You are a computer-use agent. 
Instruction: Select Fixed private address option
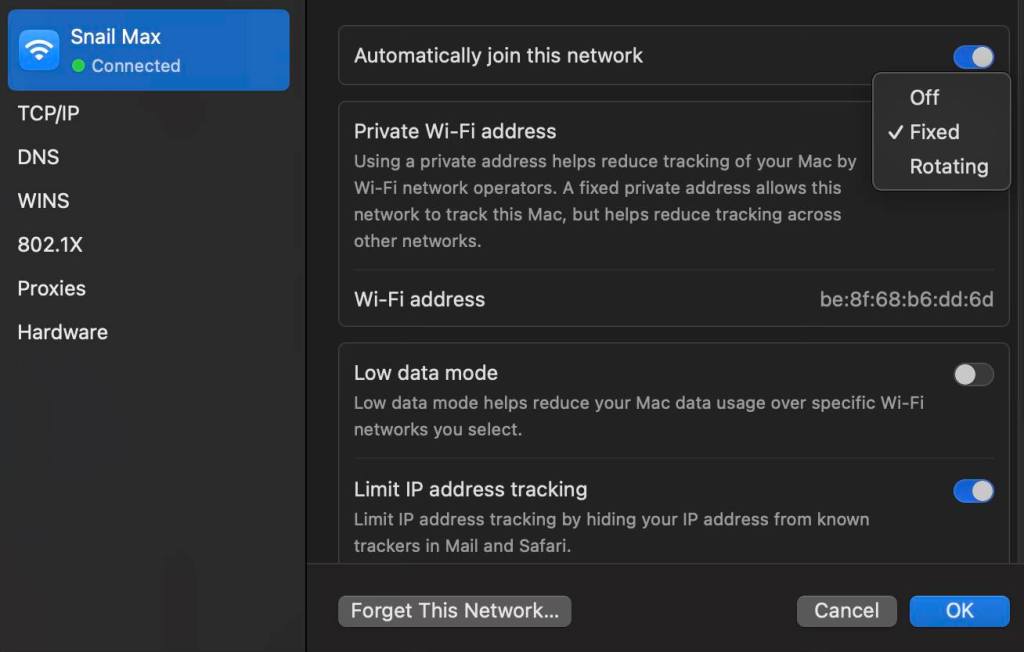pyautogui.click(x=934, y=132)
